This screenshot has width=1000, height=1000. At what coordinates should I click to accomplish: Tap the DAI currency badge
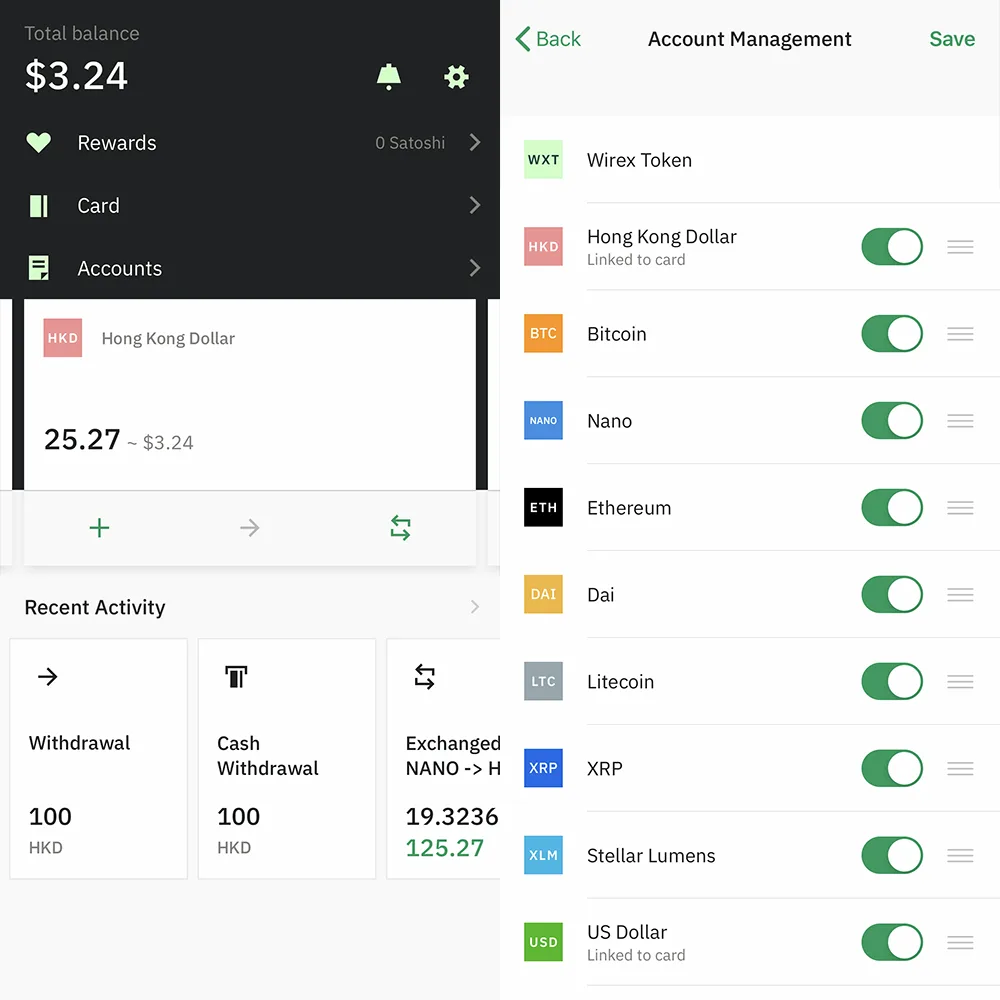(543, 594)
